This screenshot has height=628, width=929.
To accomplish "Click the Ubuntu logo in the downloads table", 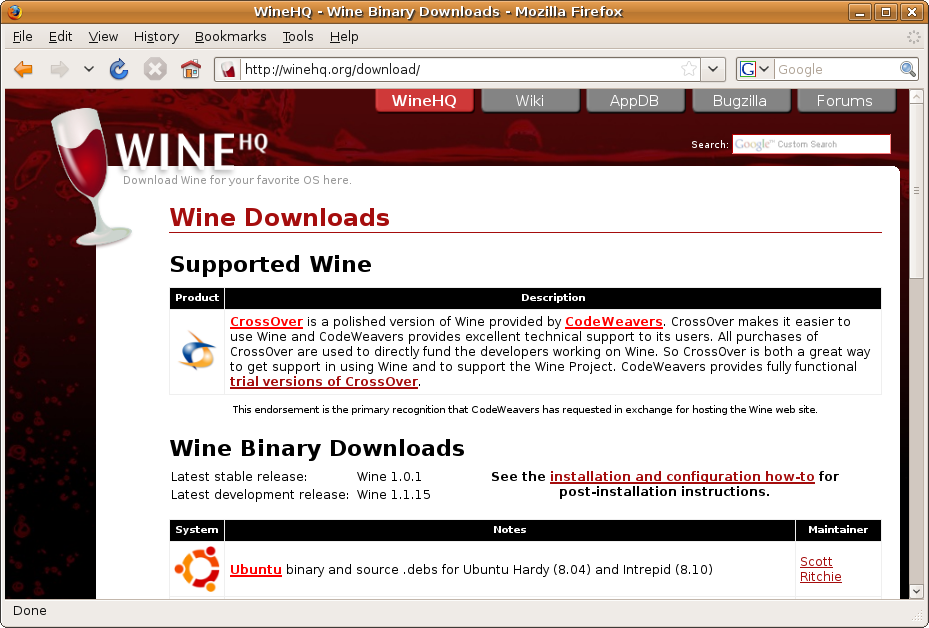I will [x=196, y=569].
